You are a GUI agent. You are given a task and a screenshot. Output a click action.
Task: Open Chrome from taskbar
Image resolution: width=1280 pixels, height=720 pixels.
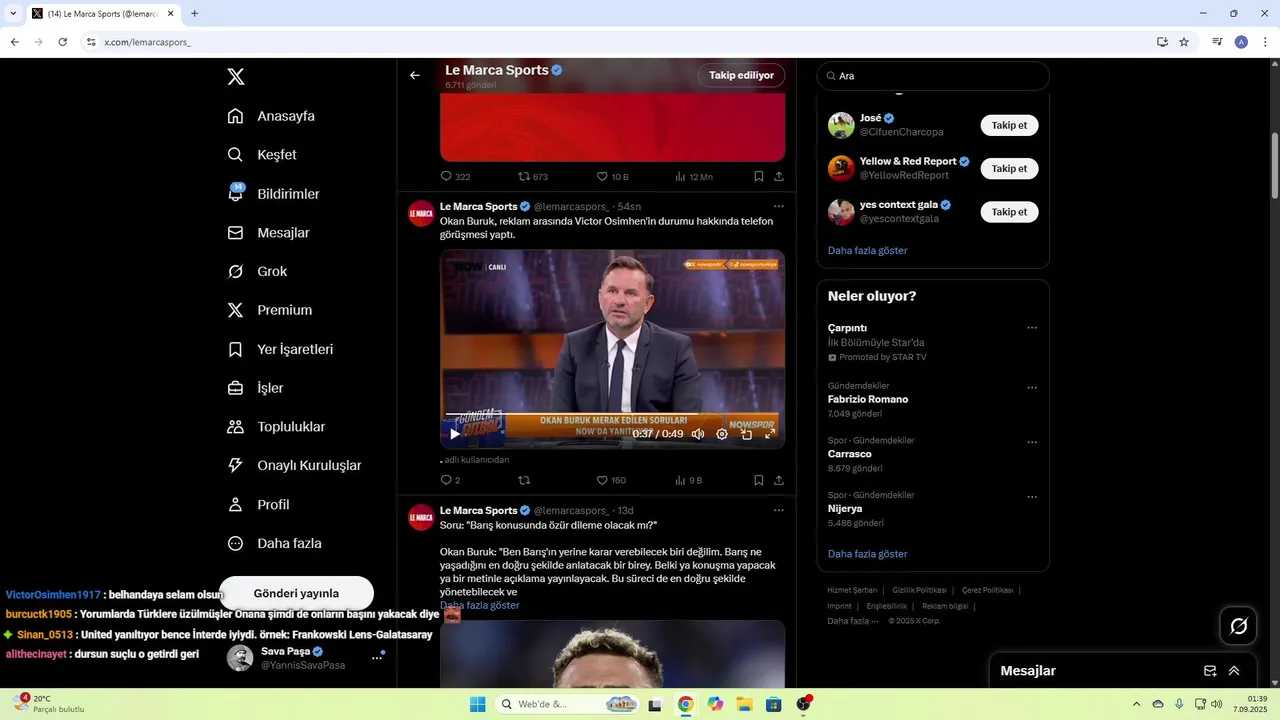pos(685,704)
